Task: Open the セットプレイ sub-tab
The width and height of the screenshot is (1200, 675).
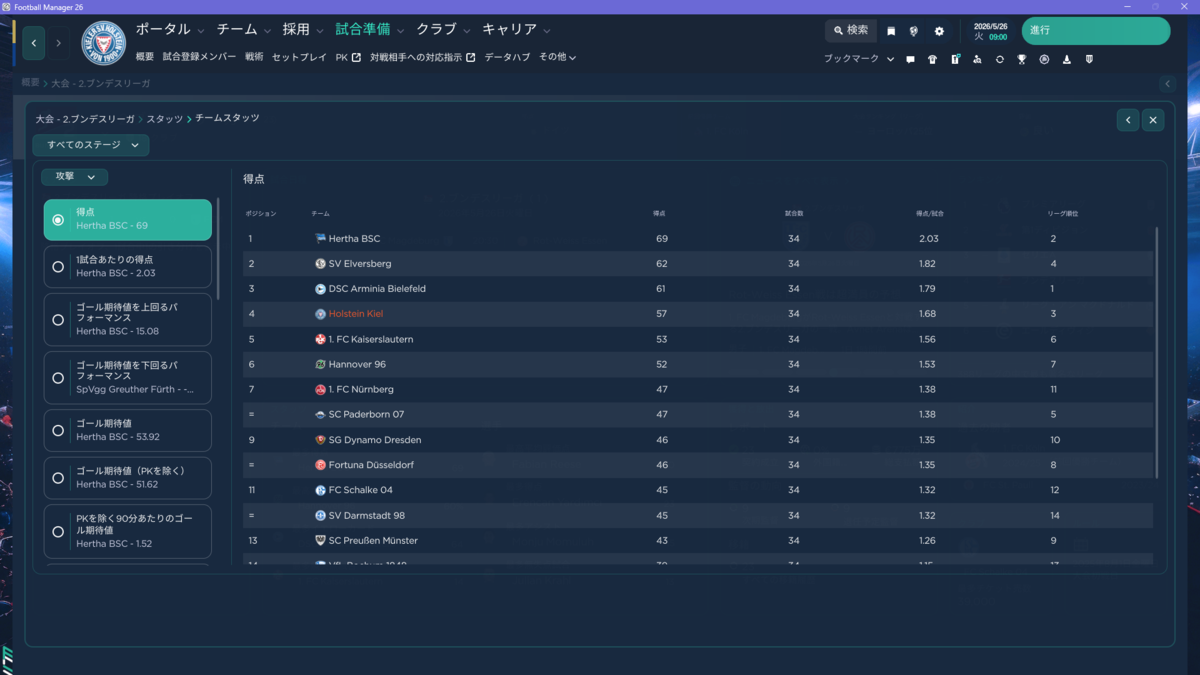Action: 299,57
